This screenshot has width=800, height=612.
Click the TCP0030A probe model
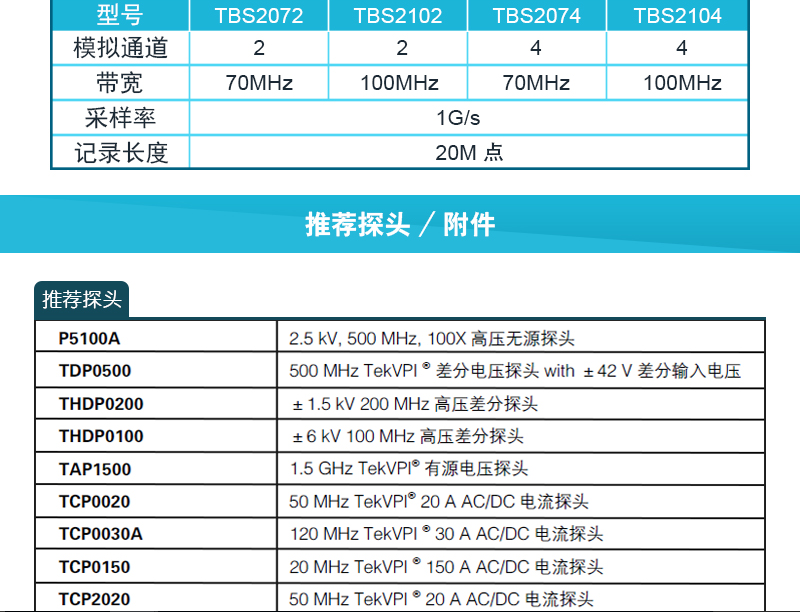click(x=101, y=534)
